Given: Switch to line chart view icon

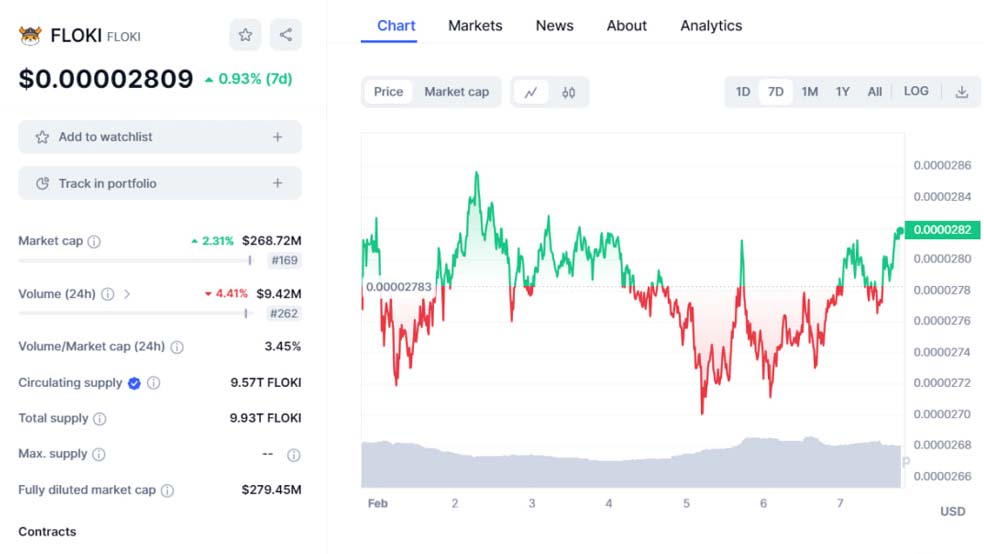Looking at the screenshot, I should tap(531, 92).
